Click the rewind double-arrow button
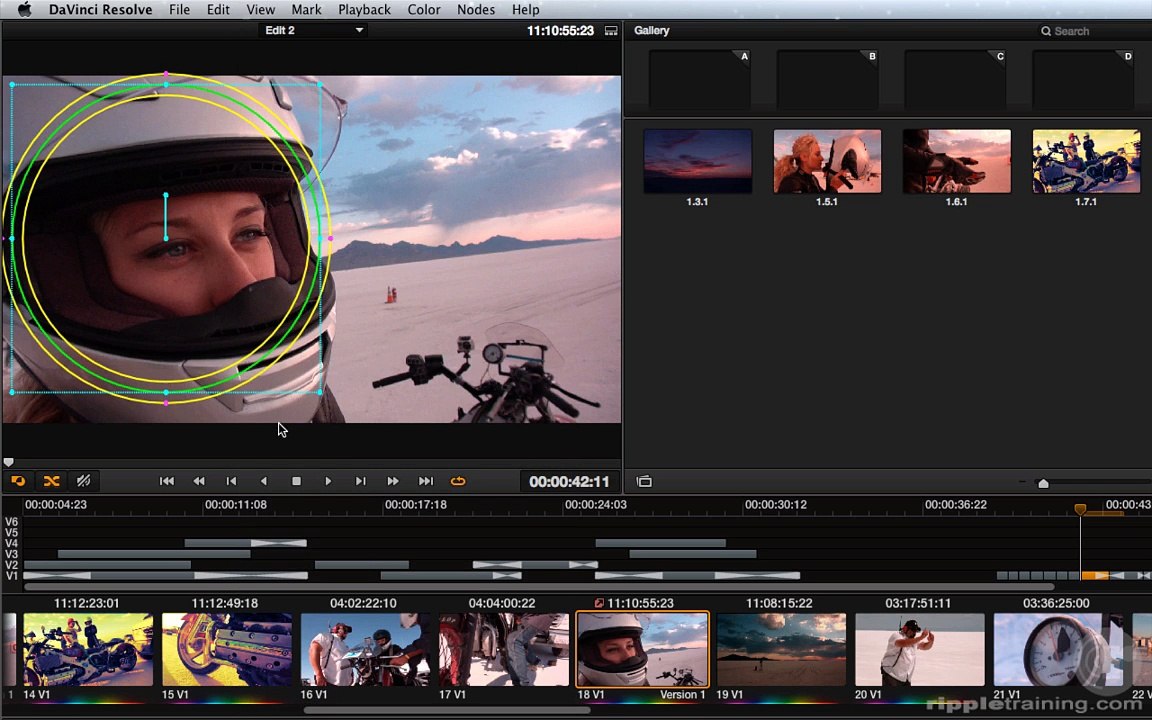The width and height of the screenshot is (1152, 720). 199,481
